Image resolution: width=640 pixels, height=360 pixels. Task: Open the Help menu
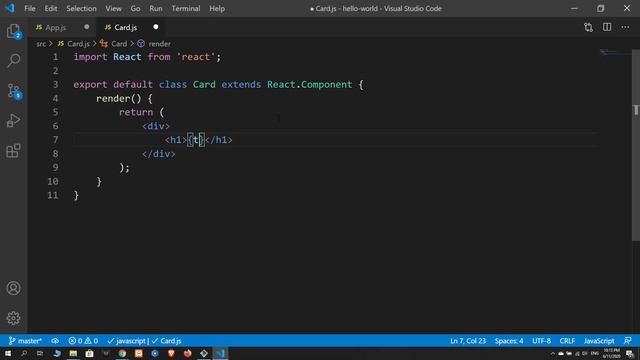(x=217, y=8)
